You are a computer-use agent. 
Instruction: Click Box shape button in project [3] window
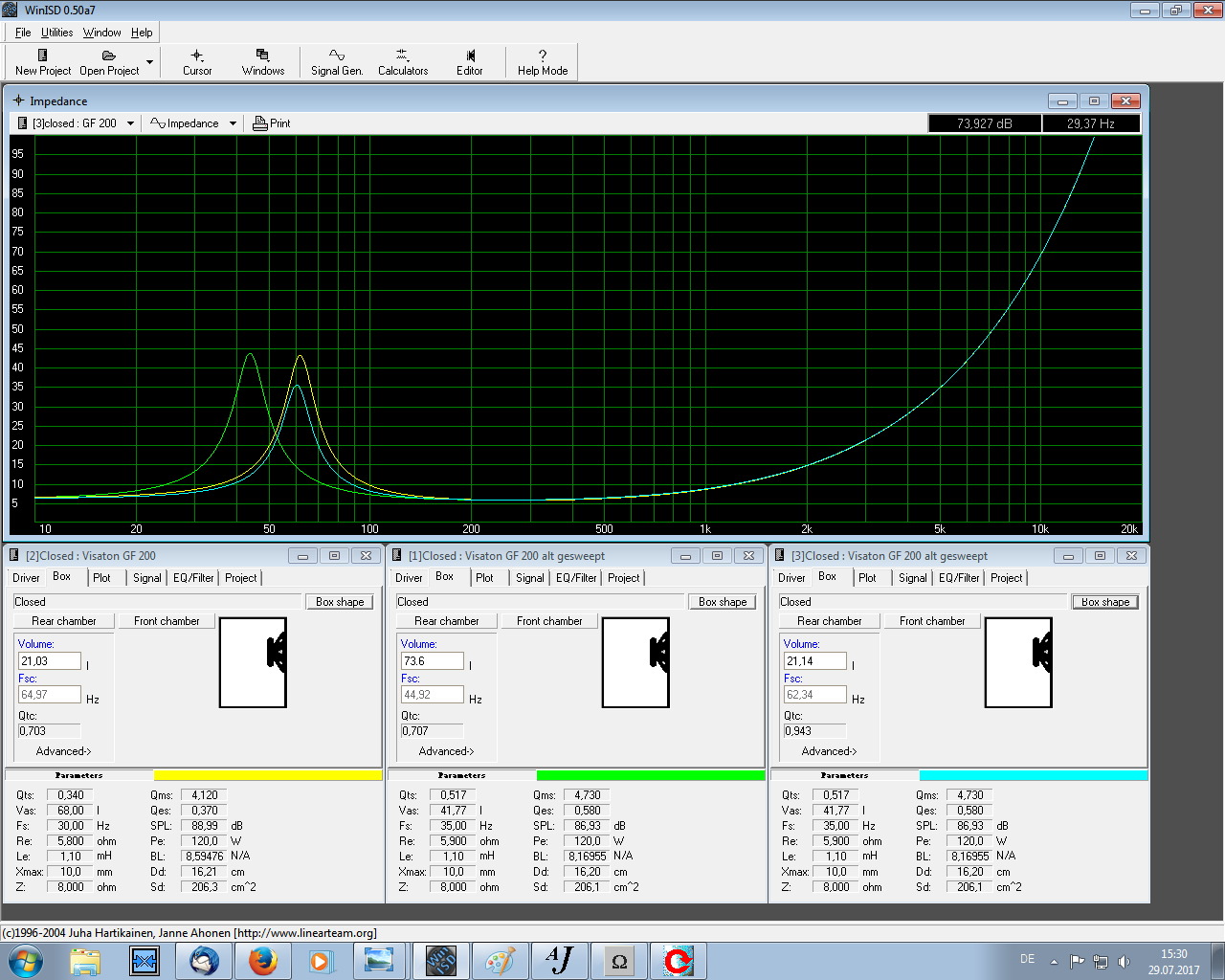point(1104,602)
